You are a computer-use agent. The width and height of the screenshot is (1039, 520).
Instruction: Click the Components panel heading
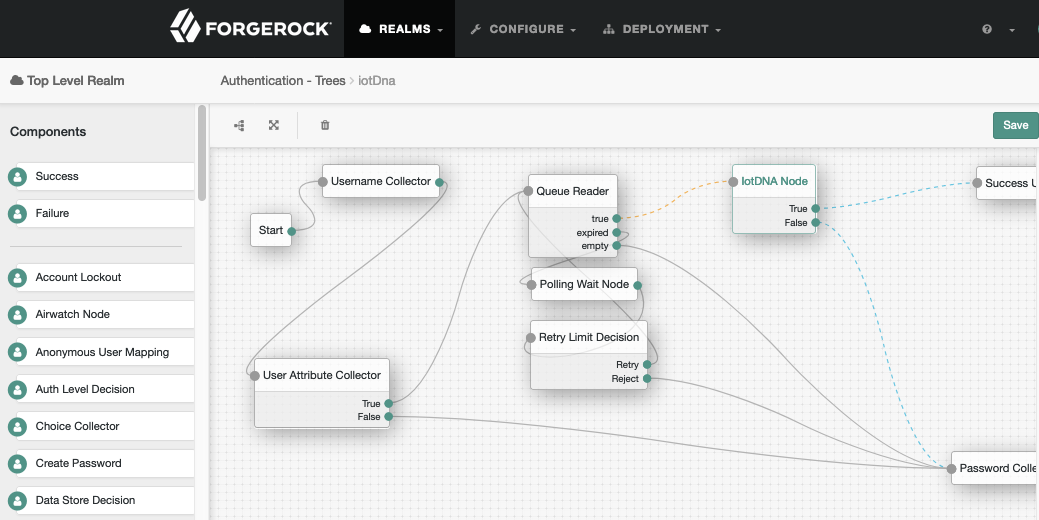point(48,132)
